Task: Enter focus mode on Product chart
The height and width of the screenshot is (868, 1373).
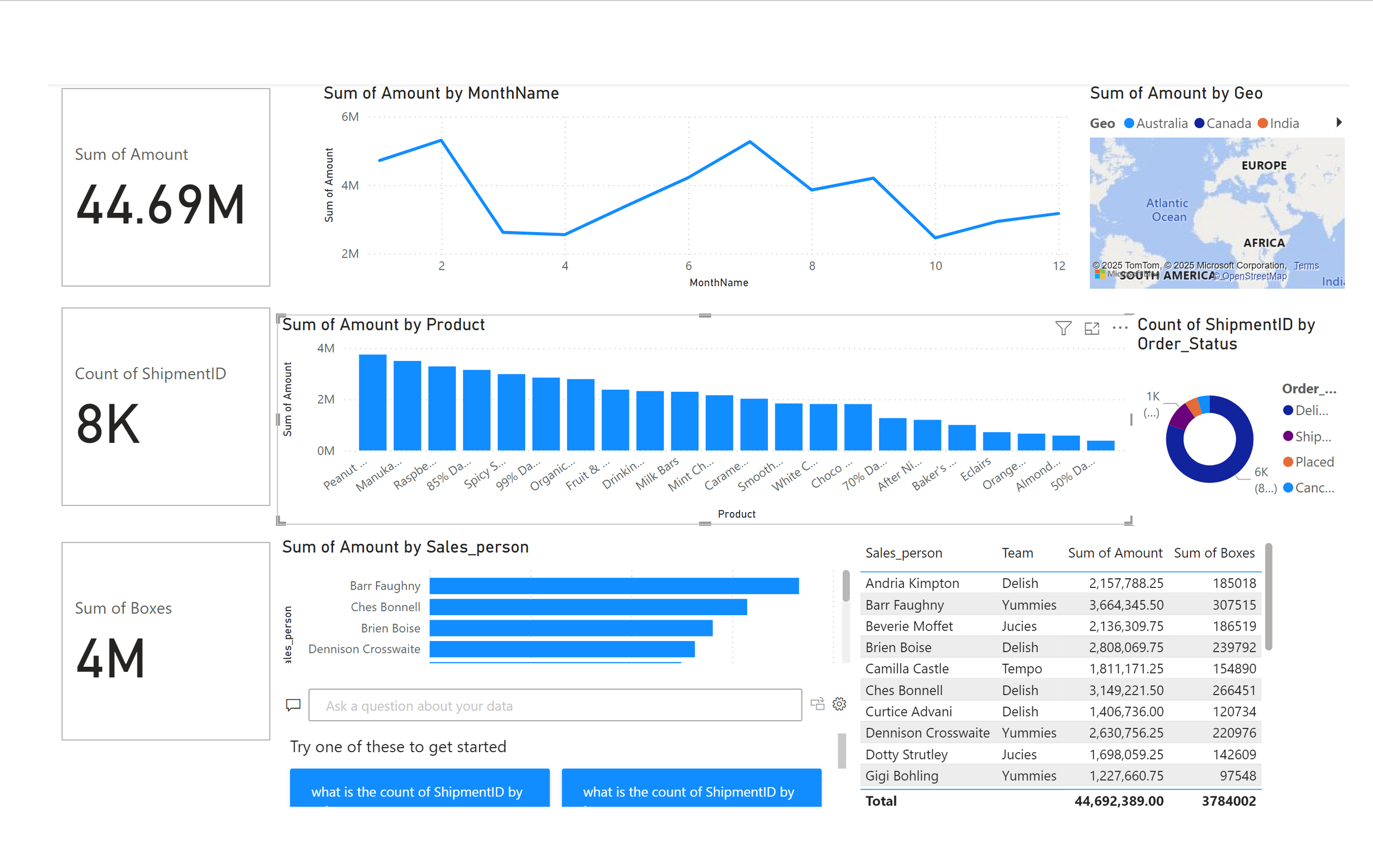Action: pos(1091,328)
